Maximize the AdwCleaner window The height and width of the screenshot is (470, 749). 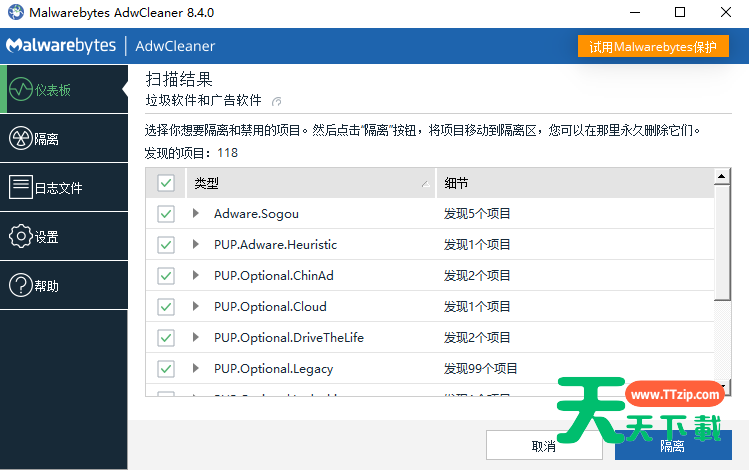click(x=680, y=12)
